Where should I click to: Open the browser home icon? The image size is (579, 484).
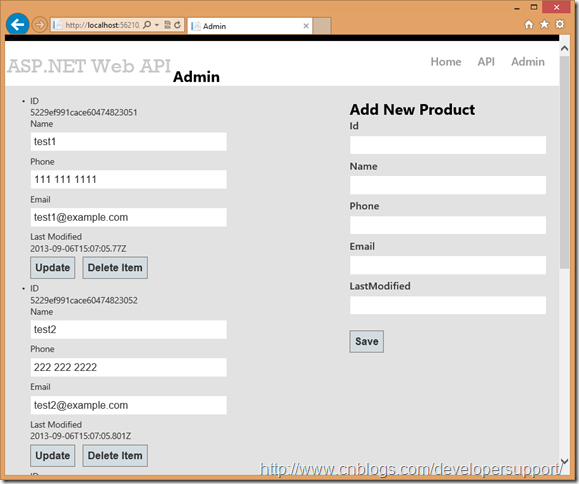(x=529, y=25)
